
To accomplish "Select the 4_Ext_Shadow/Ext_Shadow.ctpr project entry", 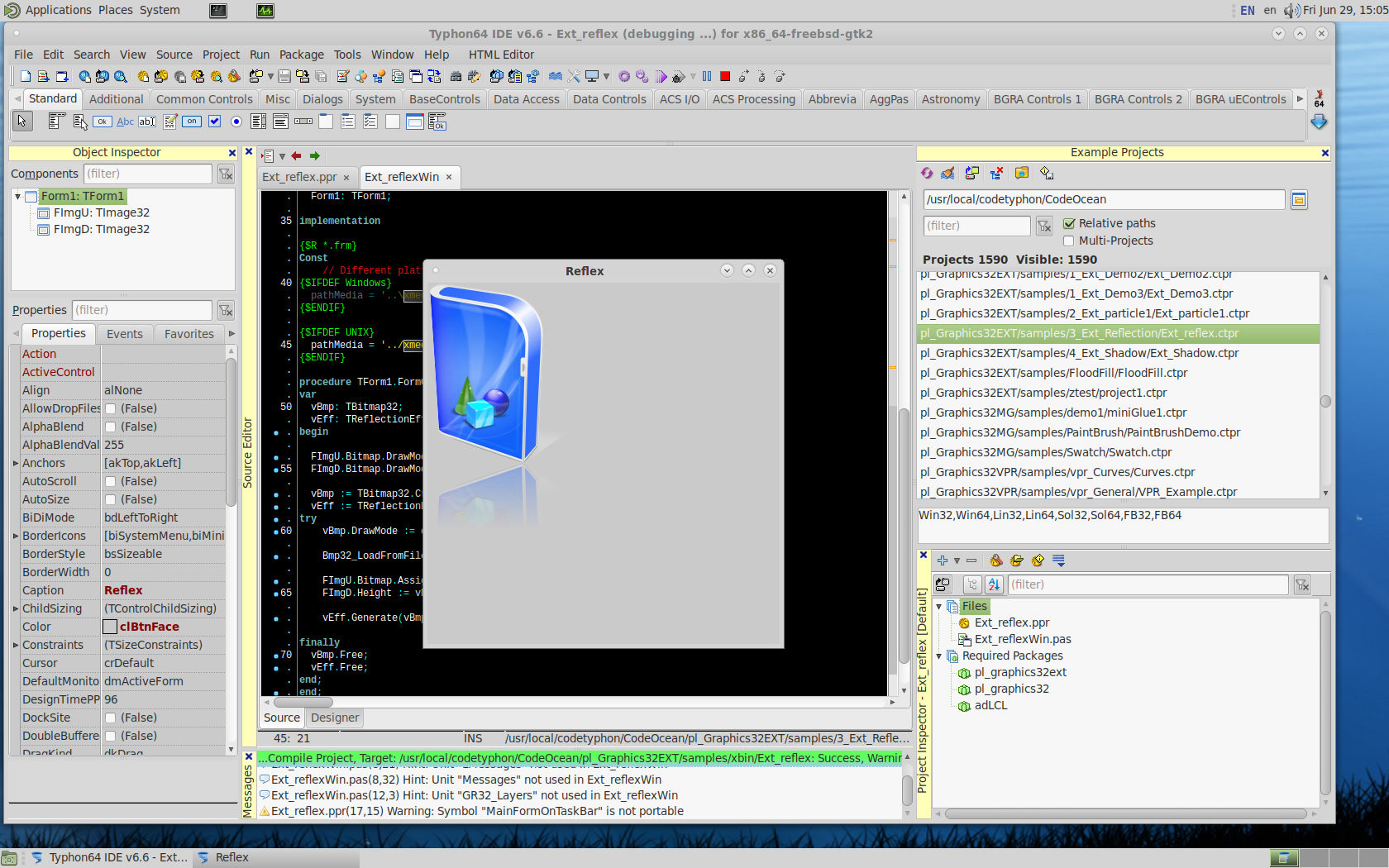I will click(1079, 353).
